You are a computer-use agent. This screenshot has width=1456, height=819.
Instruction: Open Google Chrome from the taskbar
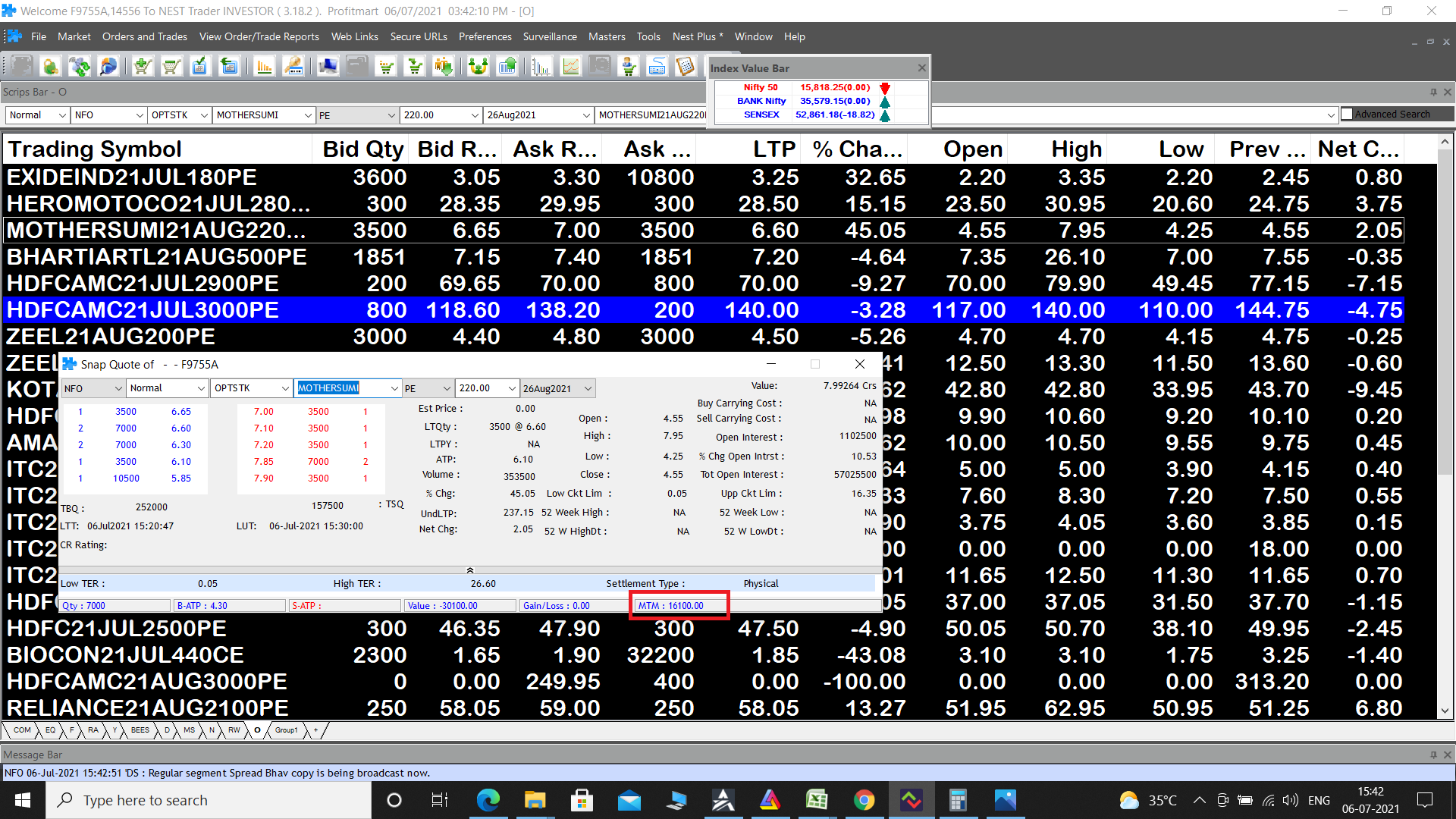point(864,800)
